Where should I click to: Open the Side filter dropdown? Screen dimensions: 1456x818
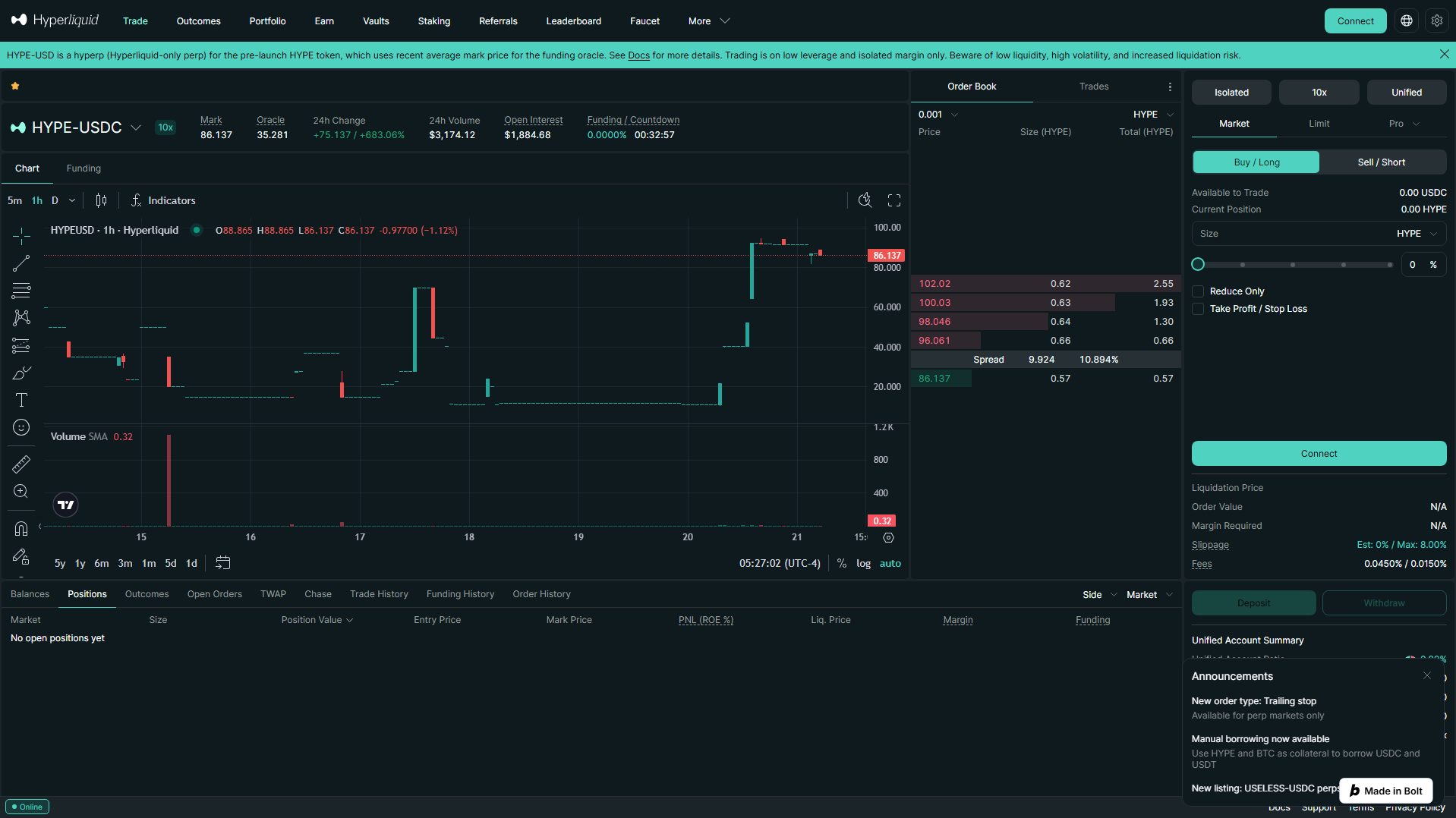point(1099,595)
